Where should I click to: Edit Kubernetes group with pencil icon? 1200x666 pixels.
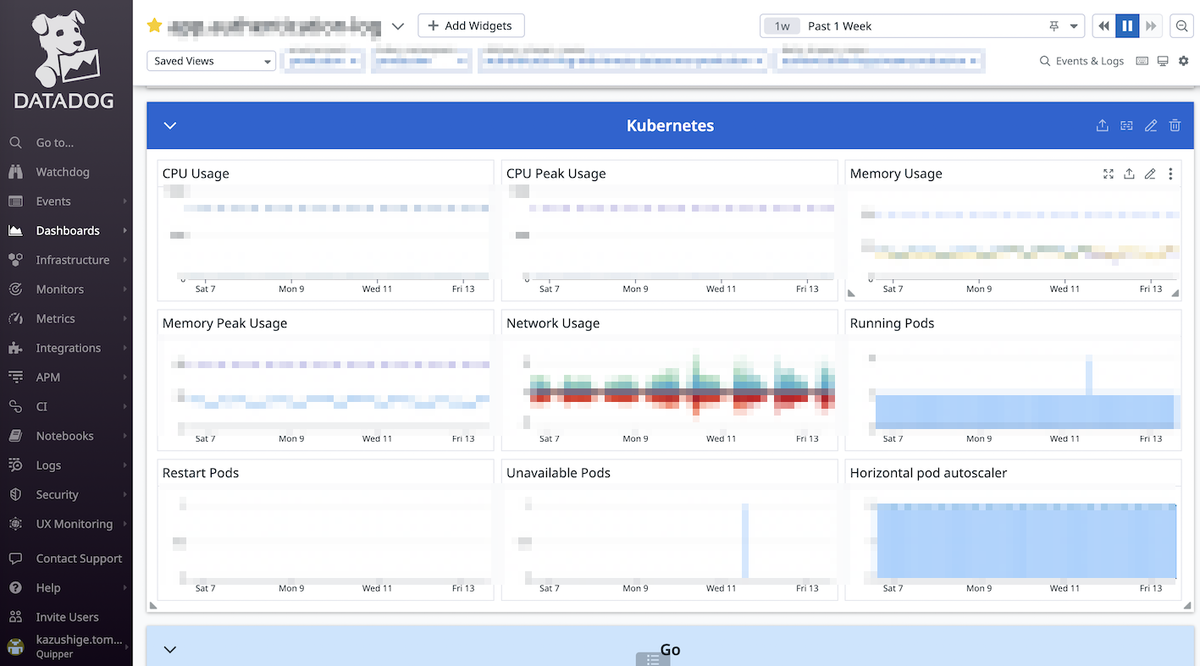tap(1151, 126)
